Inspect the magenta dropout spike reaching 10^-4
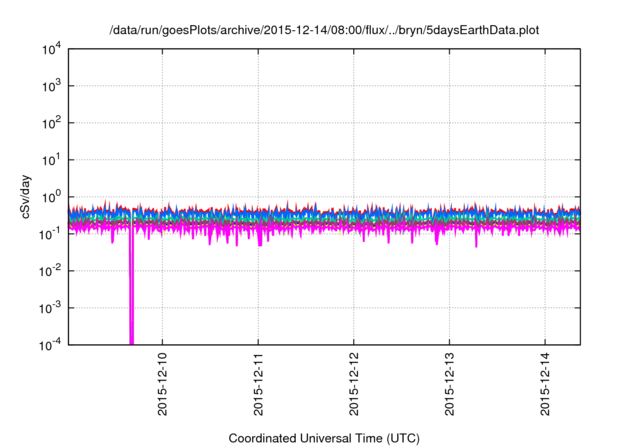The image size is (640, 448). (x=131, y=286)
